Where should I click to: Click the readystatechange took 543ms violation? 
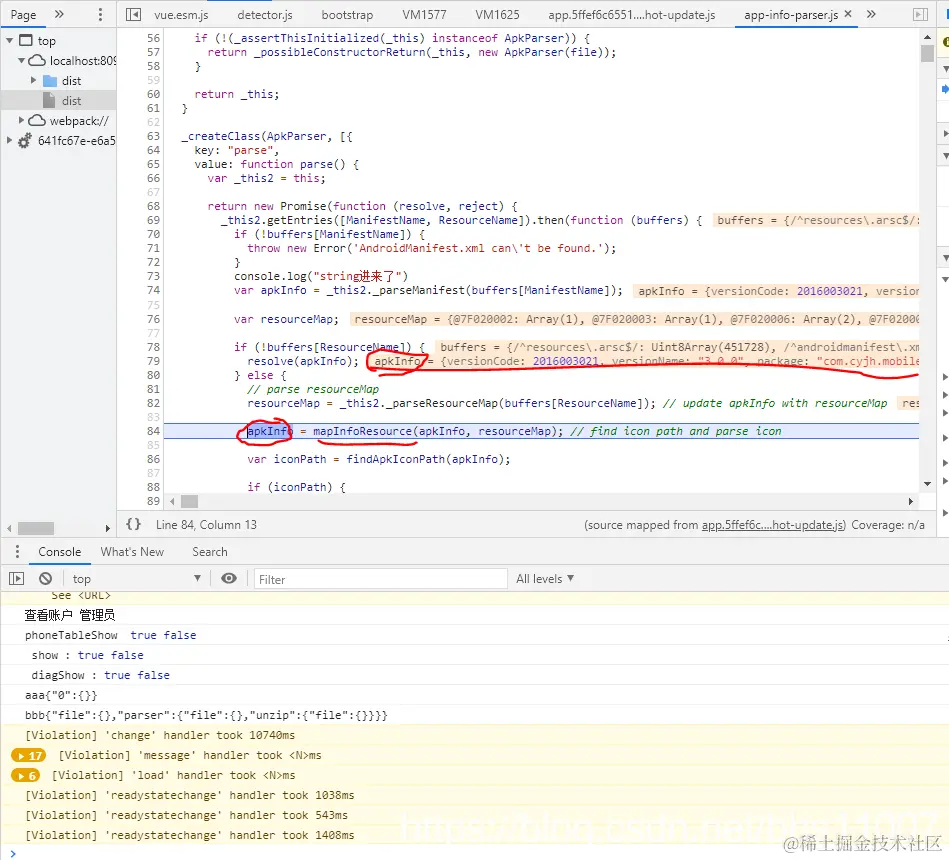point(186,815)
